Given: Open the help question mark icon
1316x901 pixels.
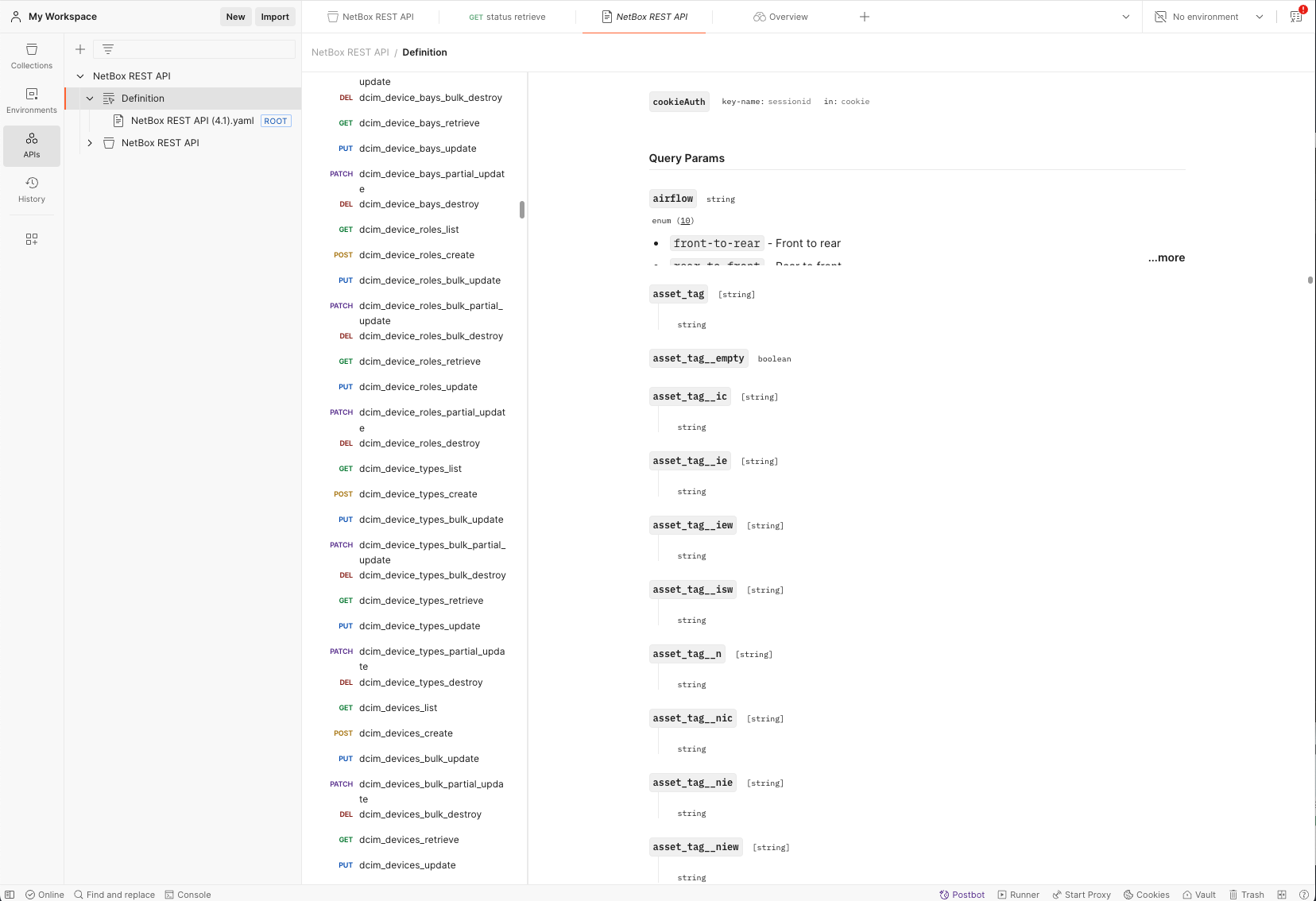Looking at the screenshot, I should coord(1303,895).
